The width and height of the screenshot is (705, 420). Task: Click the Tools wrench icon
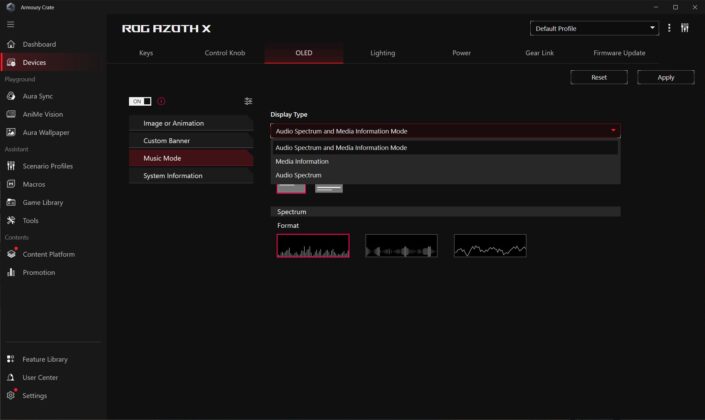pos(11,220)
